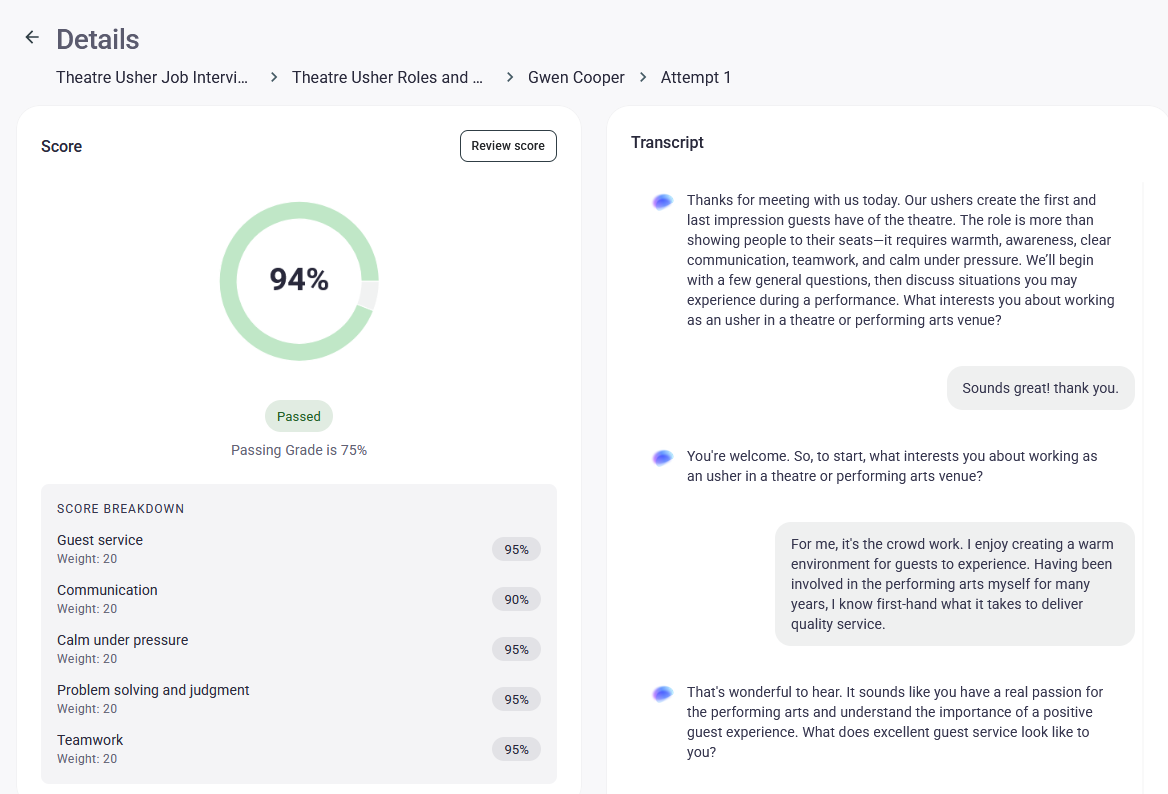Image resolution: width=1168 pixels, height=794 pixels.
Task: Click the 90% badge for Communication
Action: (516, 600)
